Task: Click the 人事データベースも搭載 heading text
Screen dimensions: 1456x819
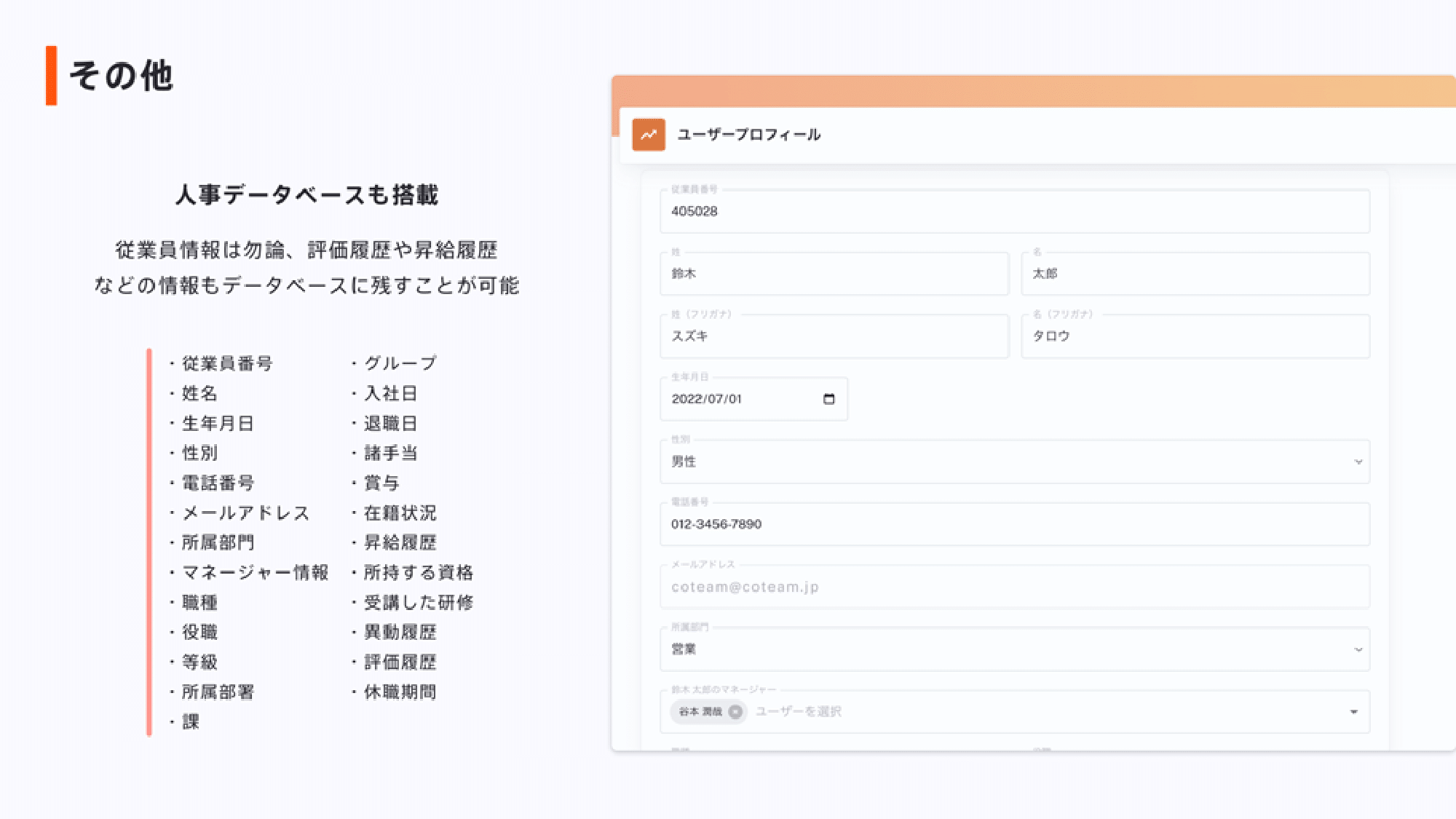Action: pos(309,195)
